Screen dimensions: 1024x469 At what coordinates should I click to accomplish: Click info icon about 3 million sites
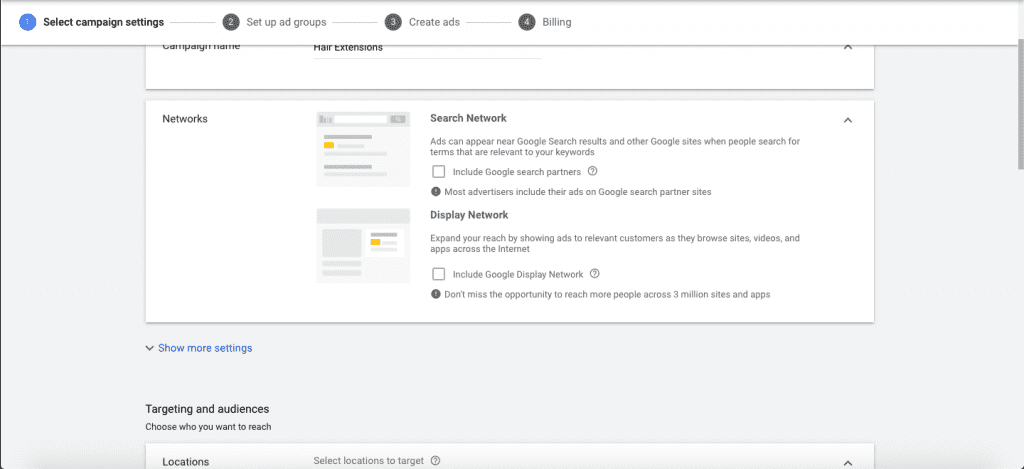436,294
